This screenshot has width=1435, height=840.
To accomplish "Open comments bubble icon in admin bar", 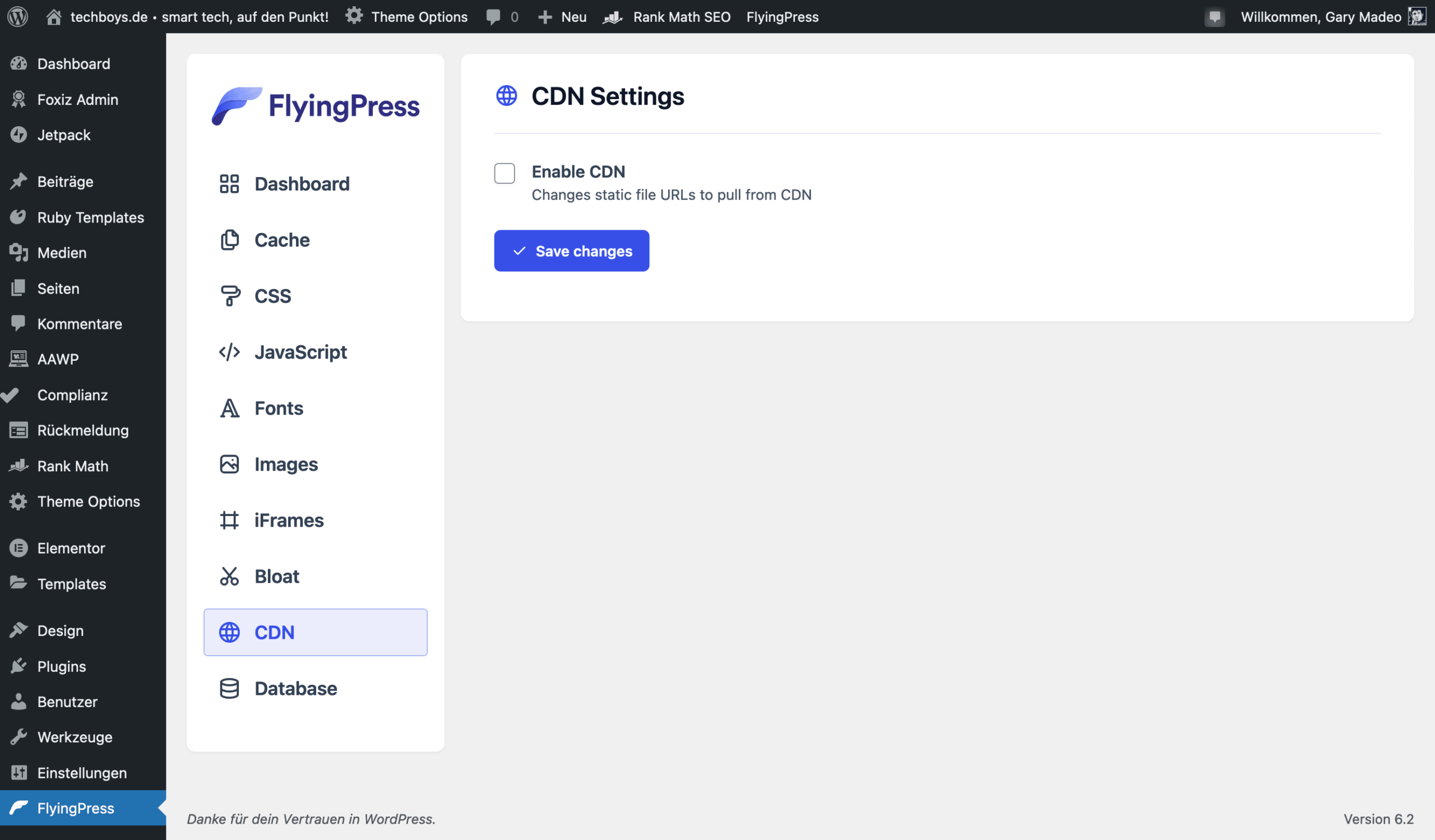I will point(493,17).
